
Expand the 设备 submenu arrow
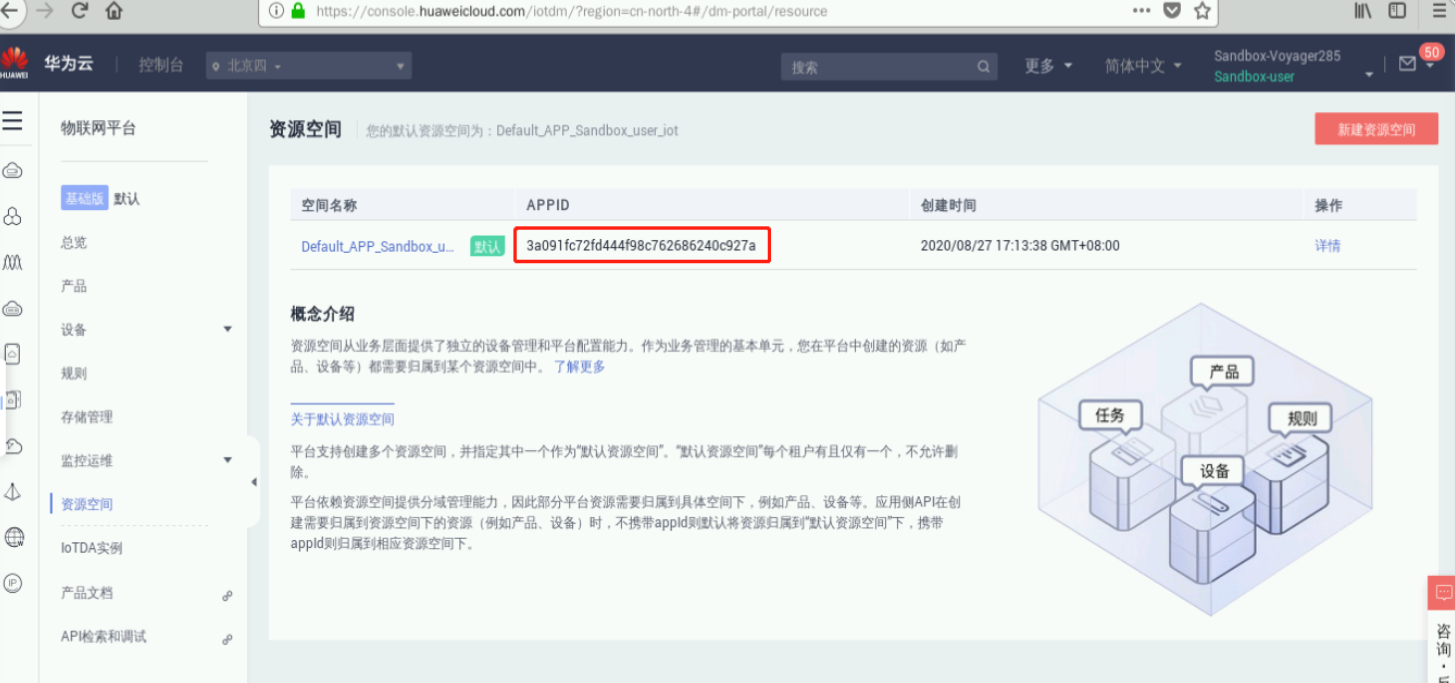point(227,329)
